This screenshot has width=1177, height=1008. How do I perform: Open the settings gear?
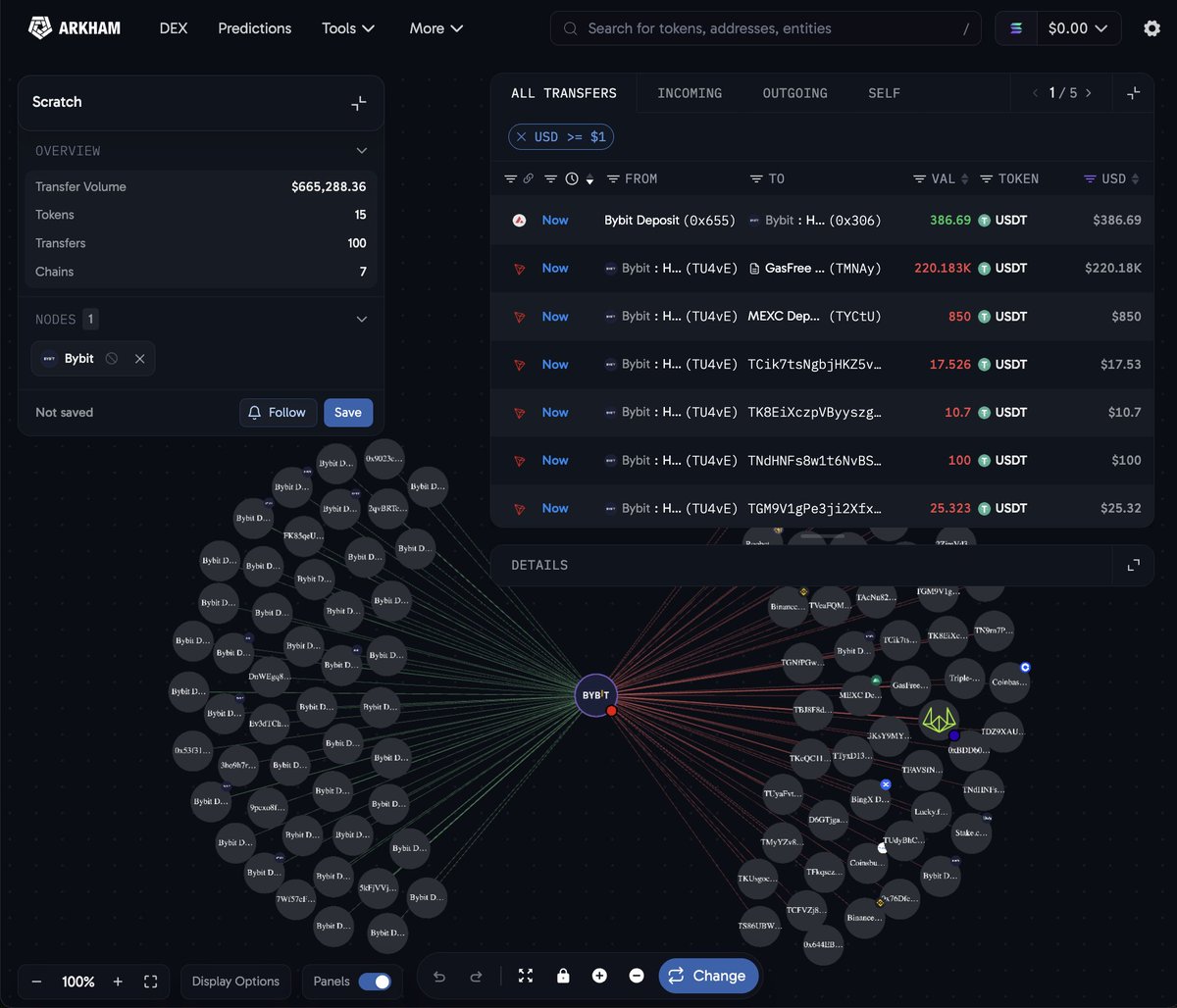(1151, 28)
